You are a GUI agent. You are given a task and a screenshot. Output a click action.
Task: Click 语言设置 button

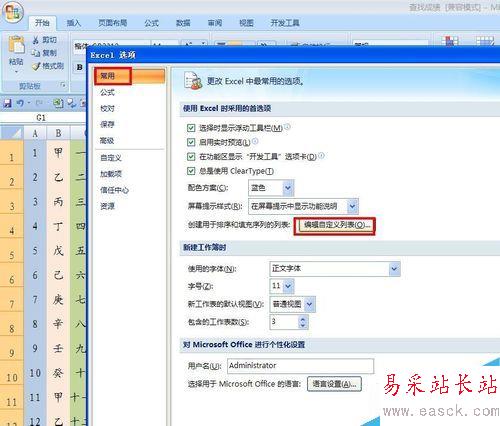click(334, 384)
